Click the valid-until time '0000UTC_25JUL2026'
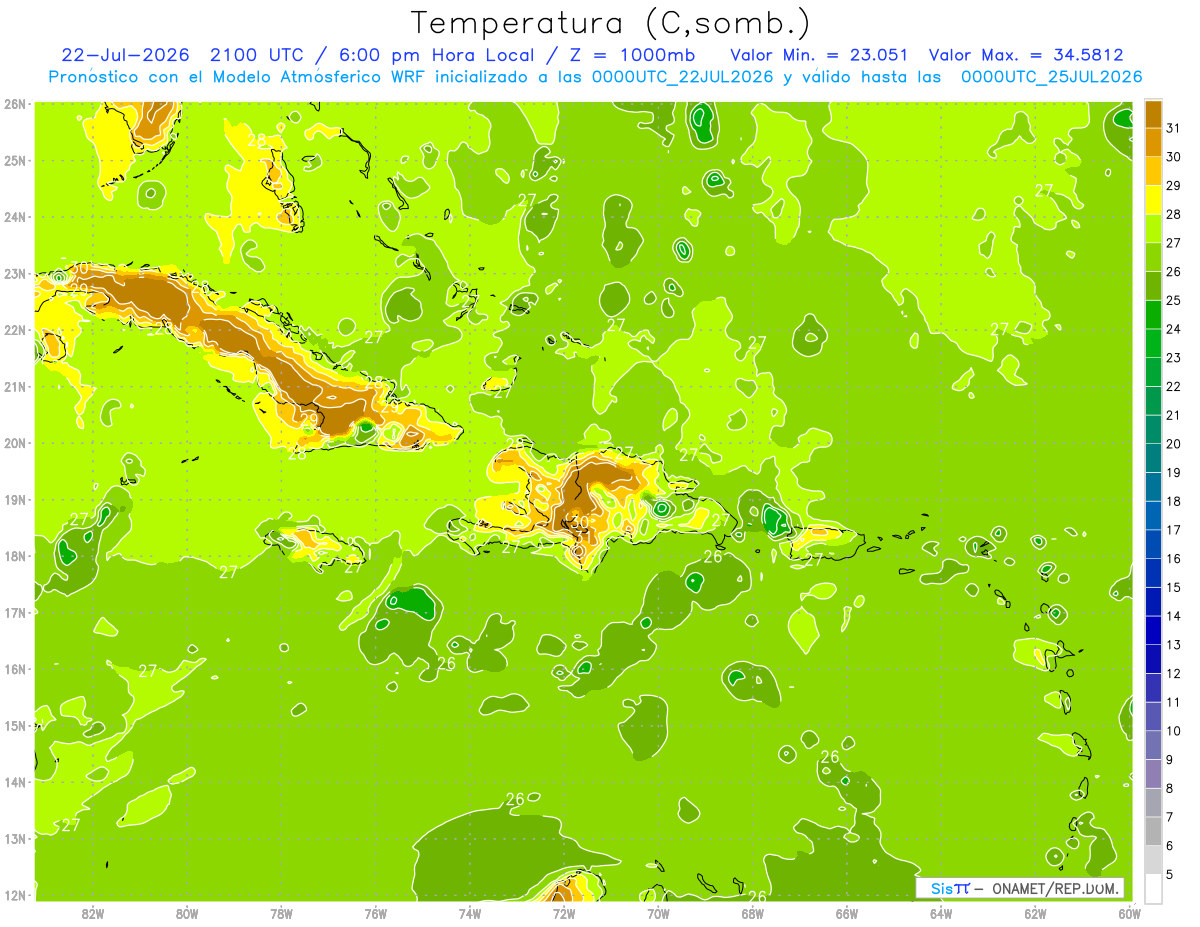Image resolution: width=1200 pixels, height=927 pixels. pyautogui.click(x=1051, y=77)
